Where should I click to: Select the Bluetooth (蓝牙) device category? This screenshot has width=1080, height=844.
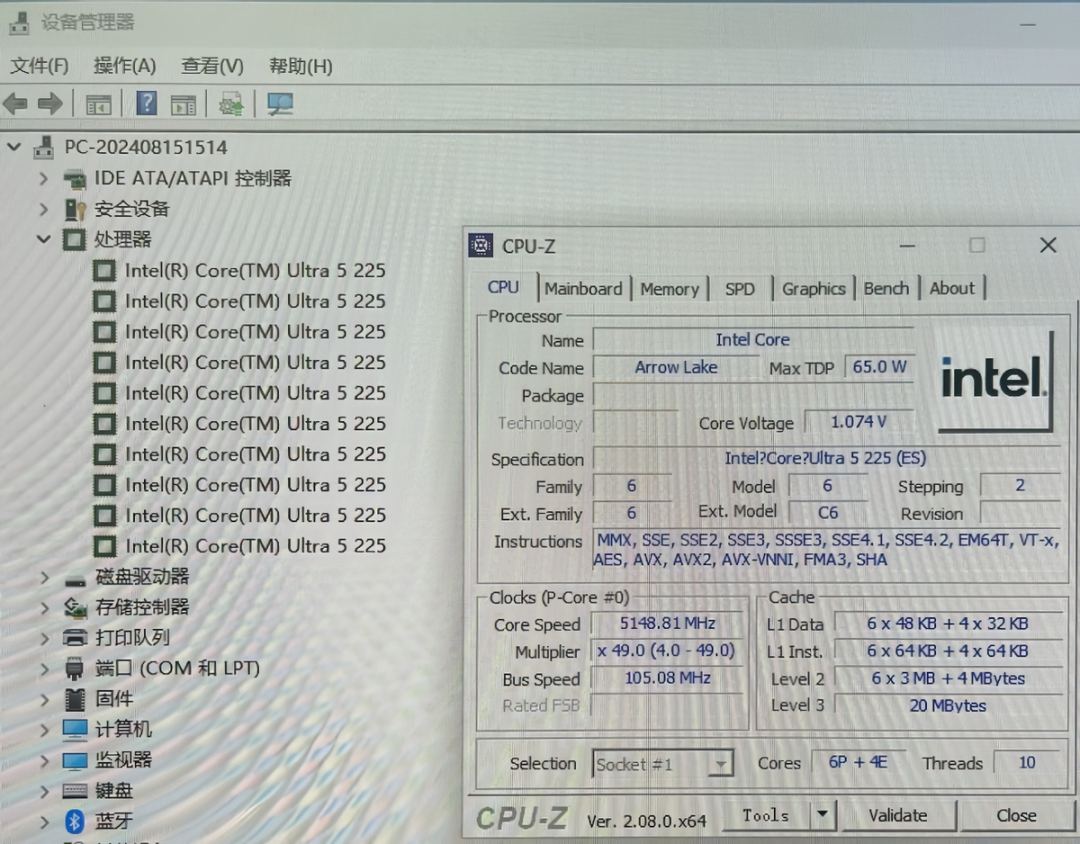113,821
